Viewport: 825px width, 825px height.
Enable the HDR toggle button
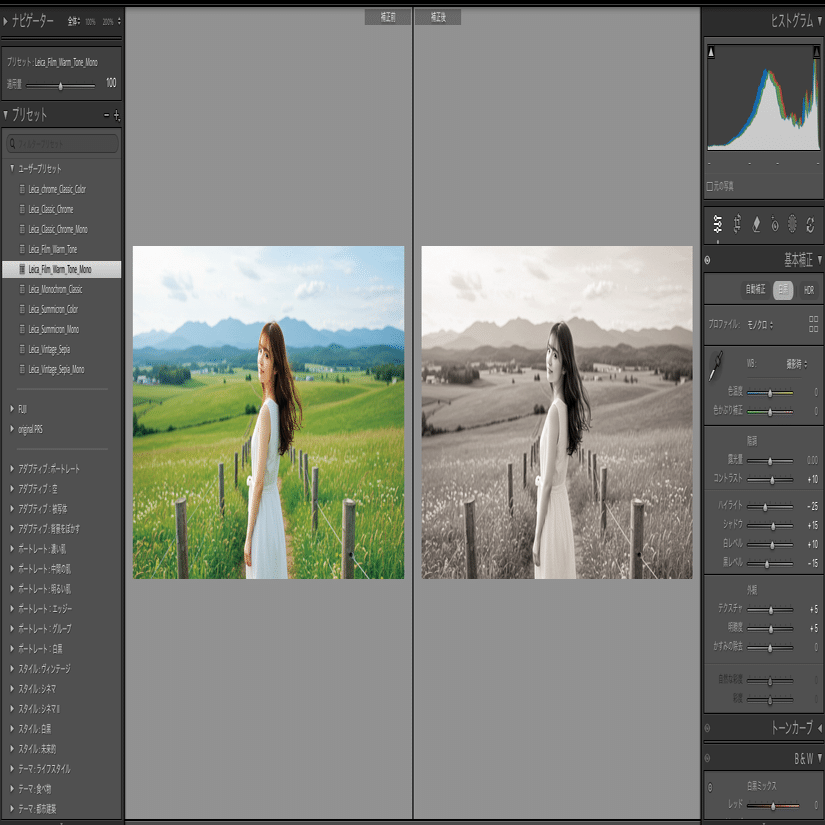coord(809,289)
